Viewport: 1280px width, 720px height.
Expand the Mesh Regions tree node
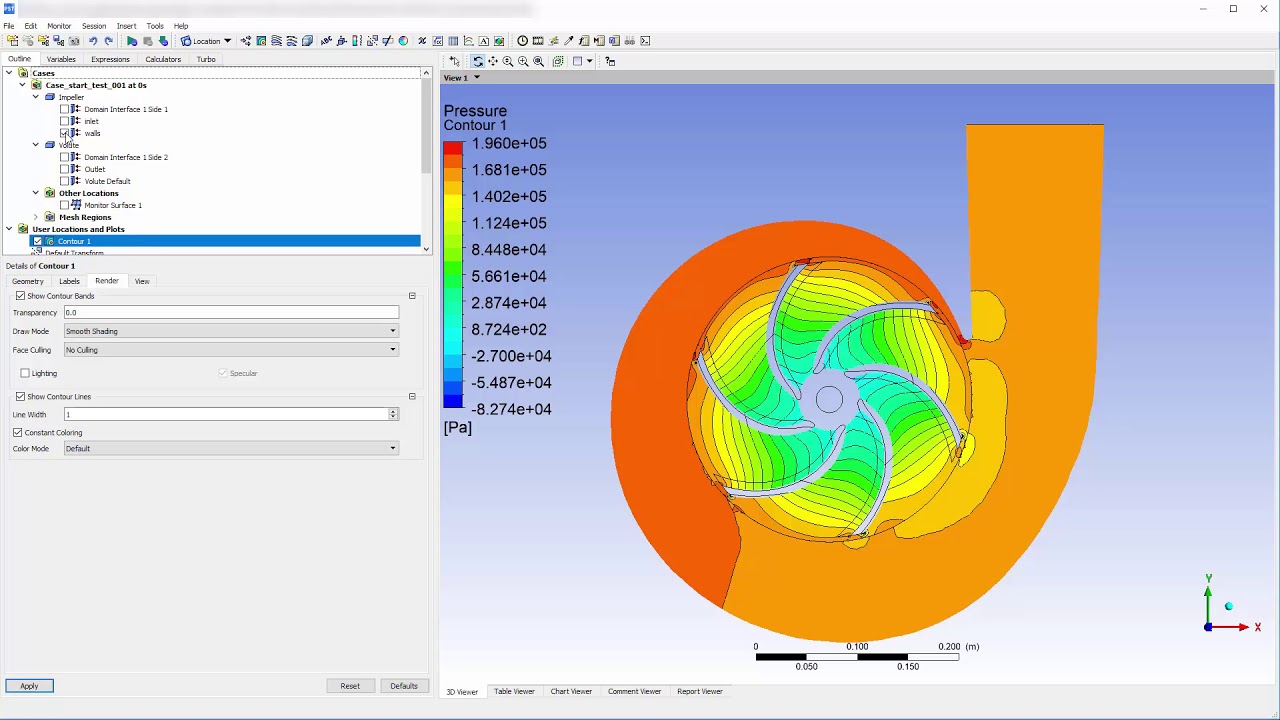click(36, 217)
